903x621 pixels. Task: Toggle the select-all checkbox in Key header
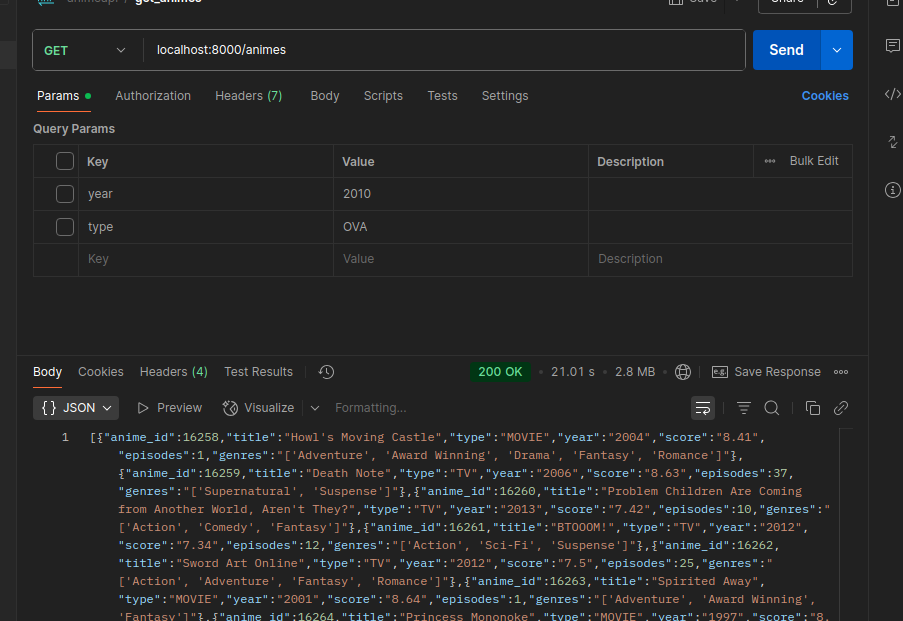click(x=65, y=161)
